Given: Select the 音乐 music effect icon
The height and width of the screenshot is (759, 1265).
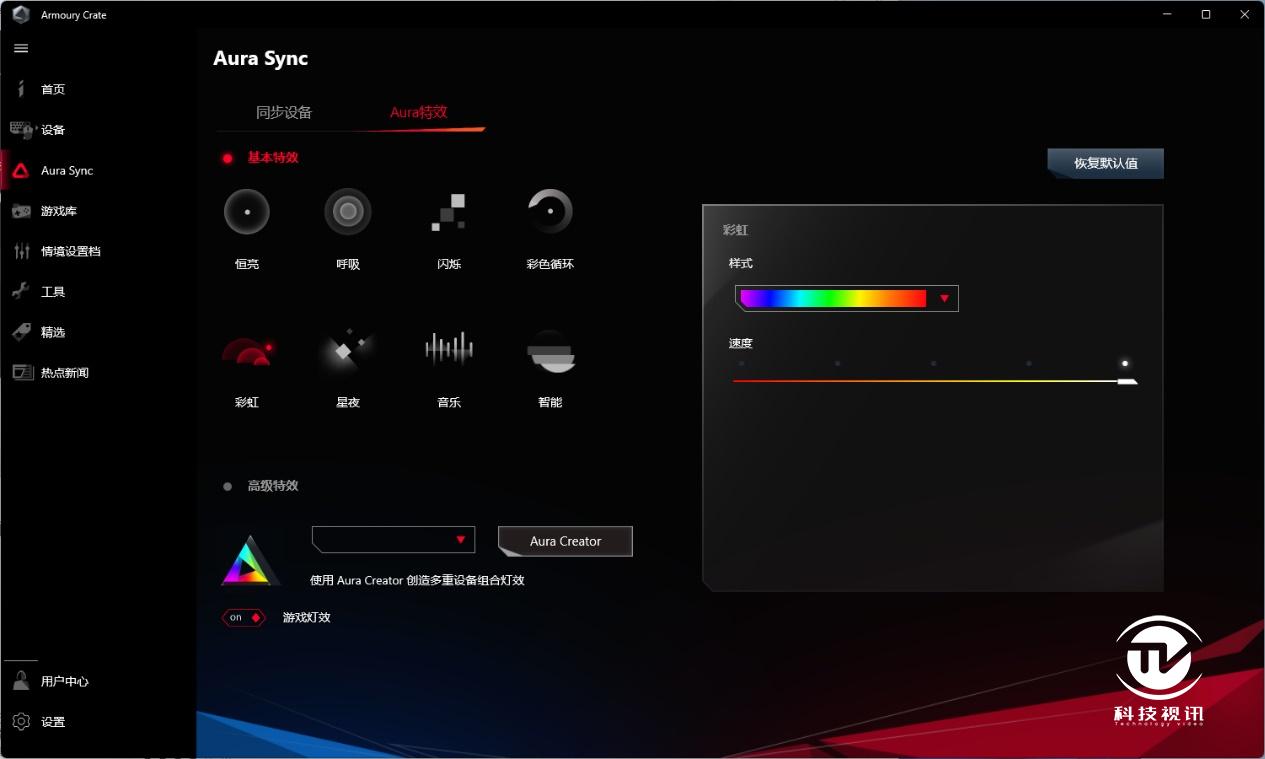Looking at the screenshot, I should coord(449,349).
